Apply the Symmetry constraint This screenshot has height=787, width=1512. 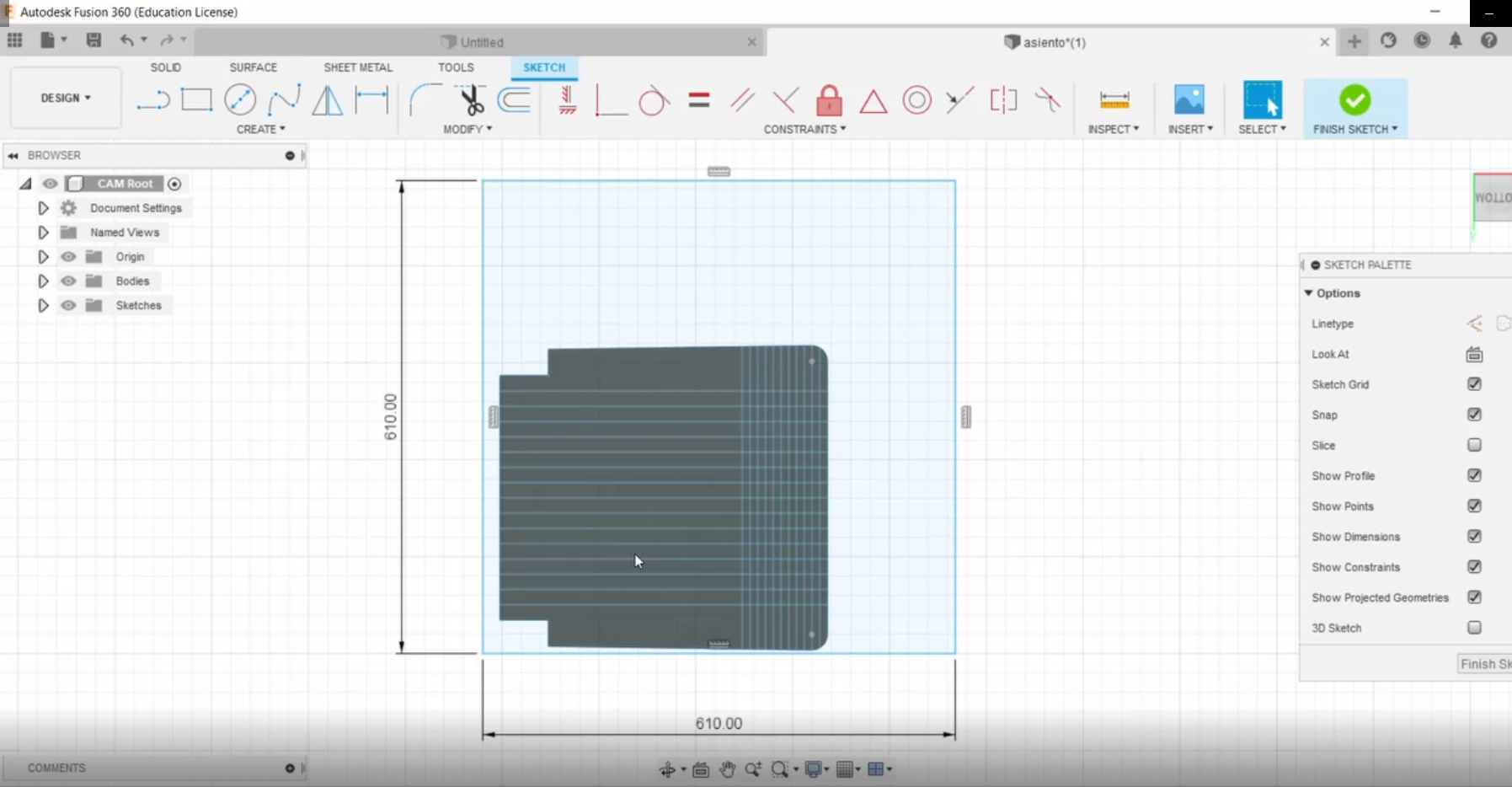click(x=1003, y=100)
